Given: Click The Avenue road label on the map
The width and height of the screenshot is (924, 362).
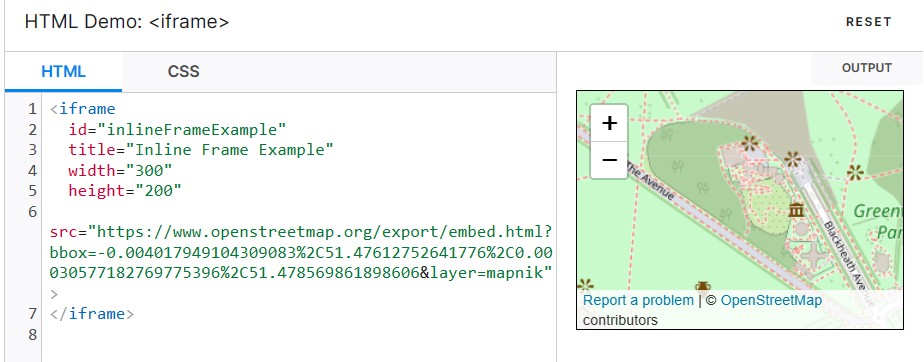Looking at the screenshot, I should pyautogui.click(x=649, y=181).
